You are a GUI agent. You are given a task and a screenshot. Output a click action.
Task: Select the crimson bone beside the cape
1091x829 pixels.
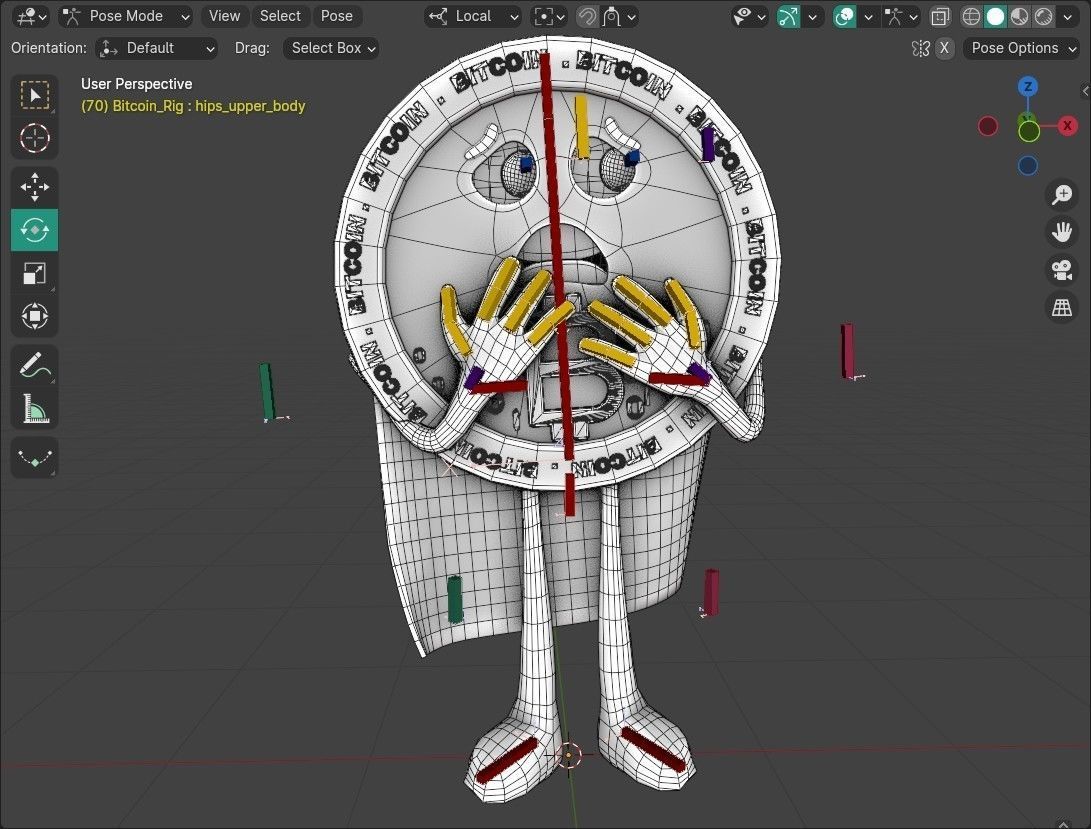point(711,592)
